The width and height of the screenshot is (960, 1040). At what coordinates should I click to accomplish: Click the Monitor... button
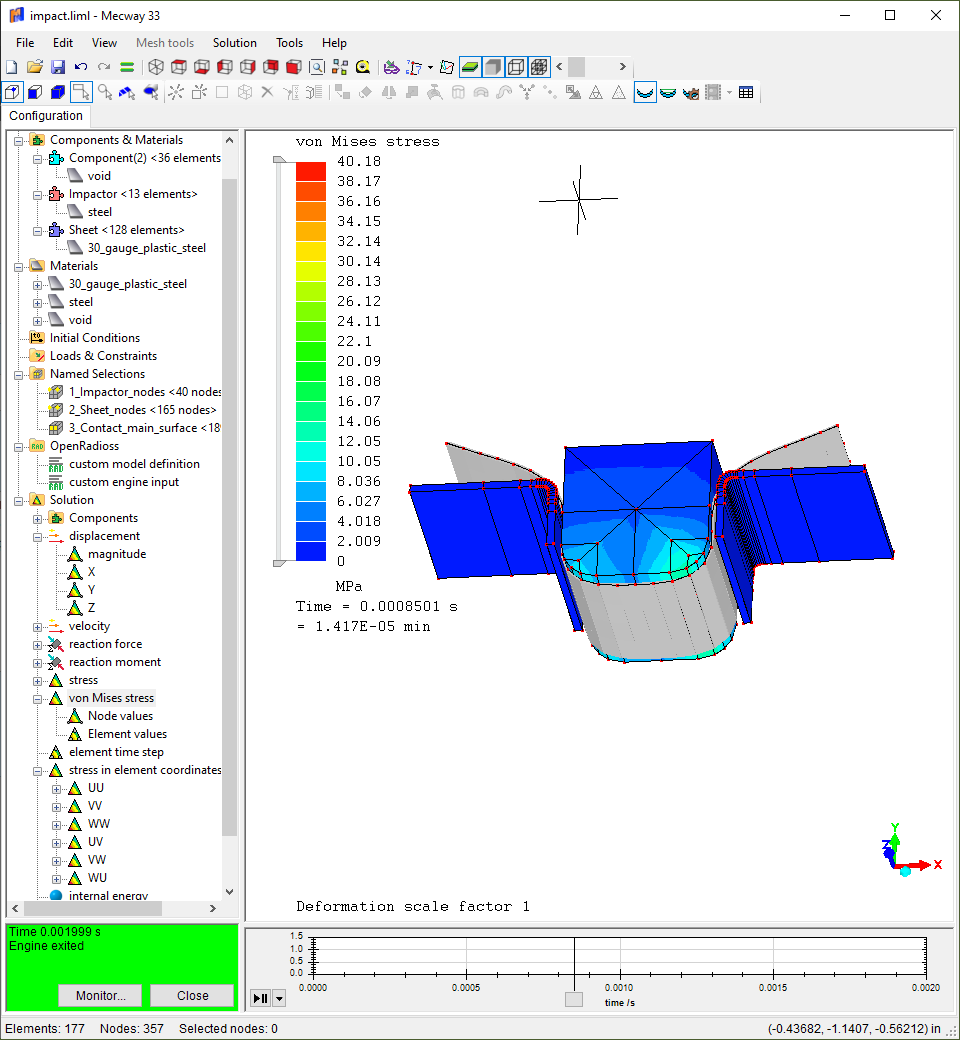[100, 996]
